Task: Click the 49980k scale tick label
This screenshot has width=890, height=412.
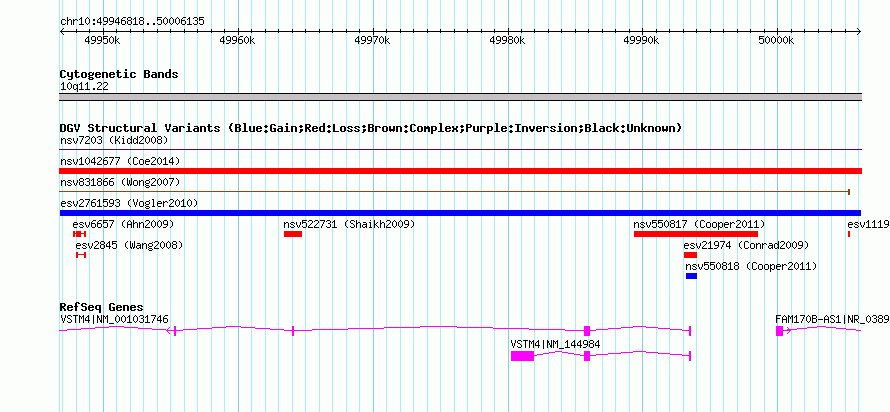Action: (507, 41)
